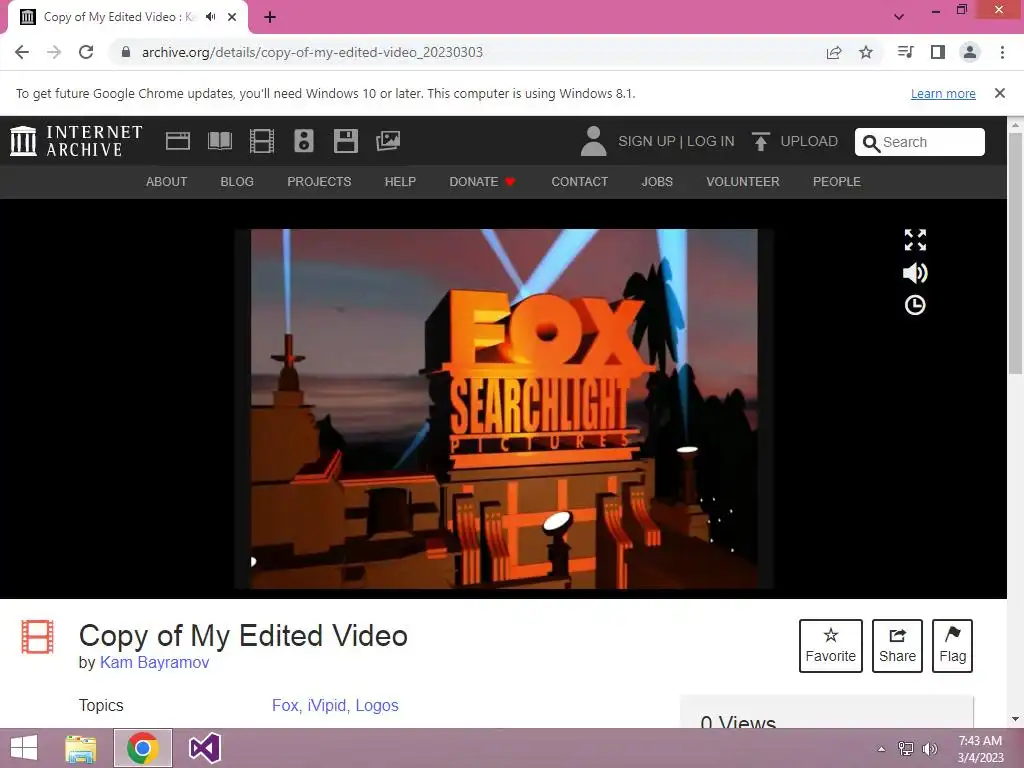The image size is (1024, 768).
Task: Open the Images icon in the nav
Action: point(388,140)
